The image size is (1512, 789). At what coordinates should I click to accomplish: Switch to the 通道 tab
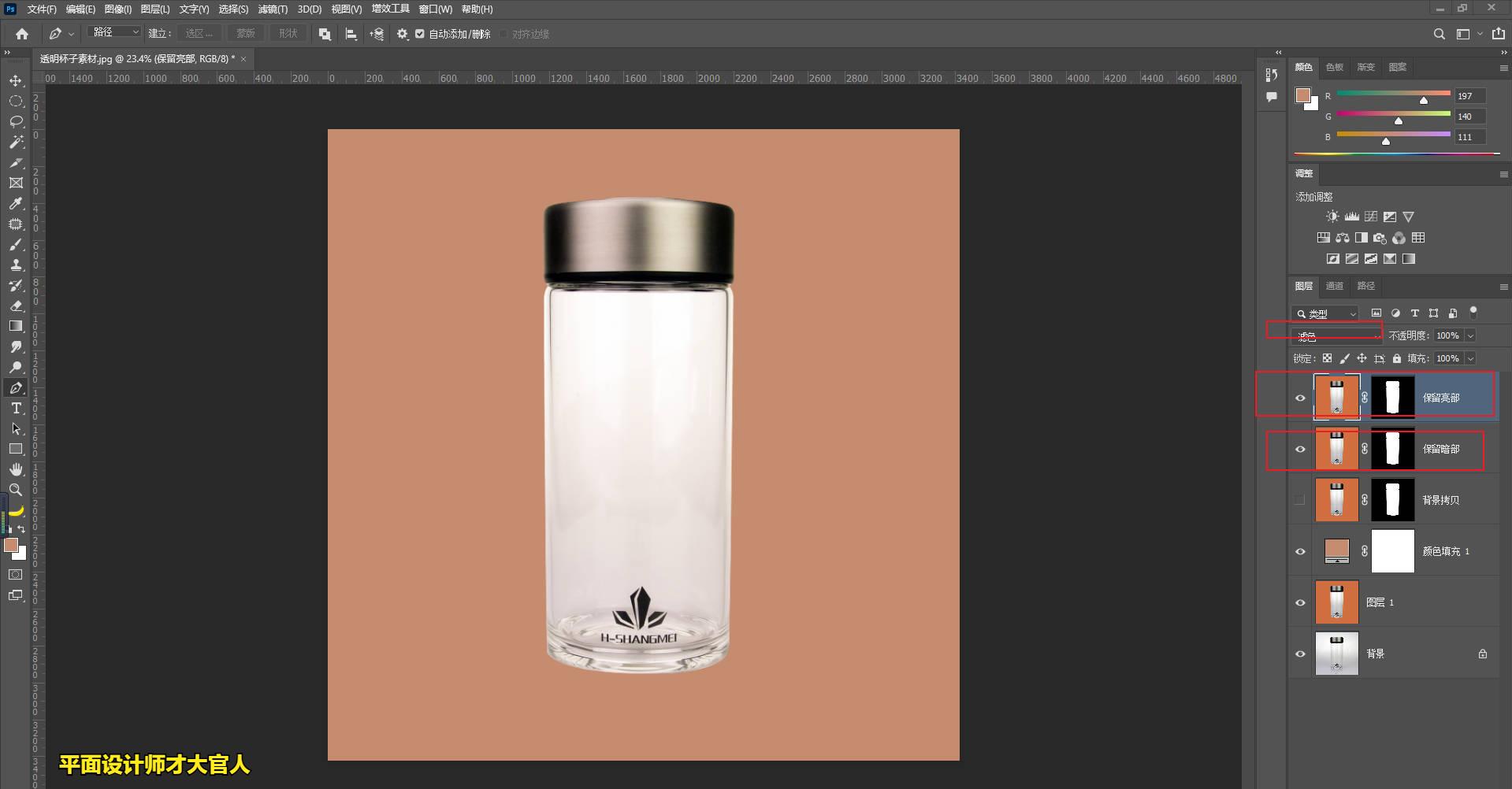(x=1334, y=286)
